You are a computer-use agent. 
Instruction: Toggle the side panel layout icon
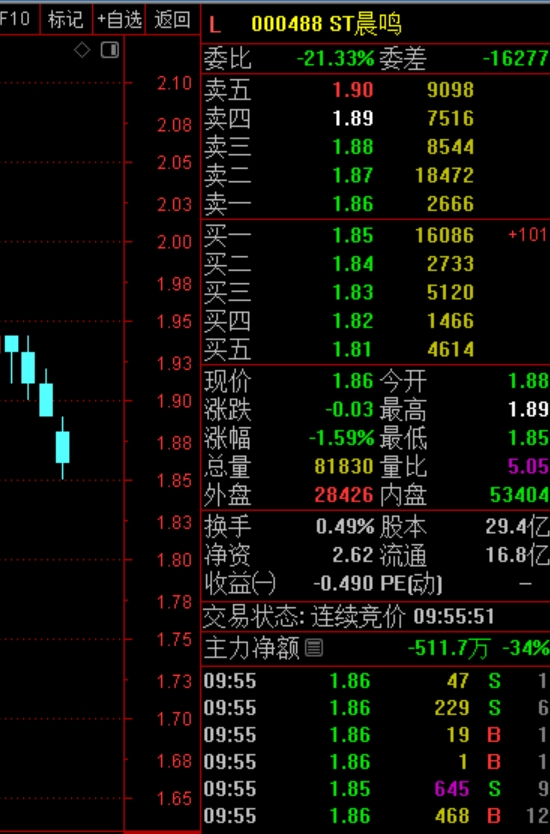tap(110, 51)
